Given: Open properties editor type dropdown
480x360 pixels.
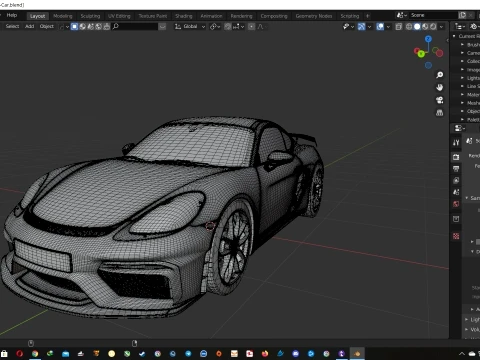Looking at the screenshot, I should tap(460, 128).
